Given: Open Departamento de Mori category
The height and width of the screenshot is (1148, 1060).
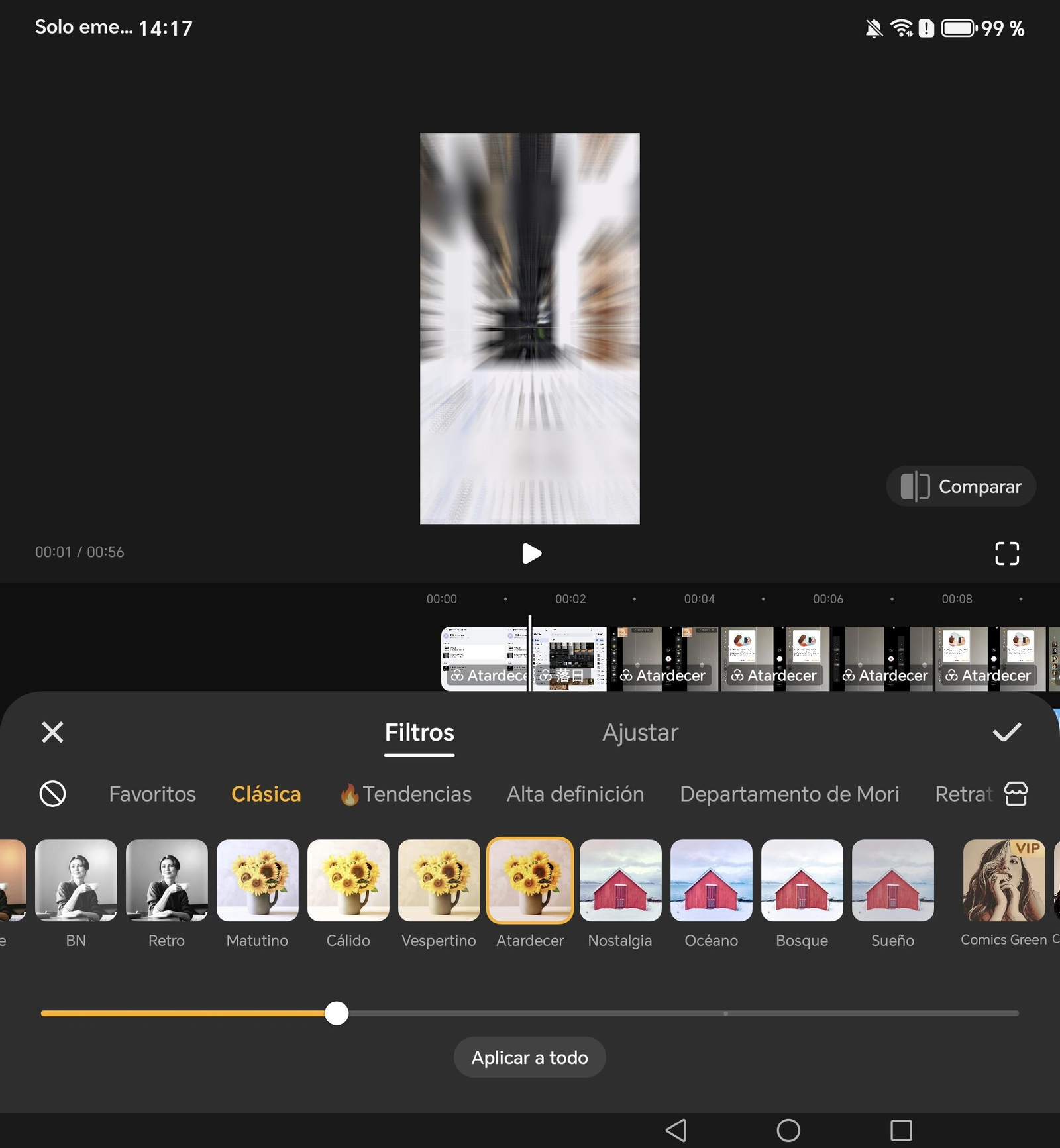Looking at the screenshot, I should point(789,794).
